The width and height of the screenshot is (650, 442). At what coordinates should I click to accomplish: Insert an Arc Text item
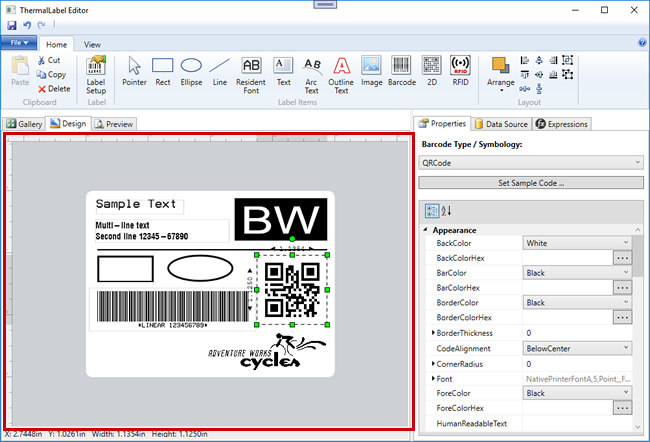(312, 72)
